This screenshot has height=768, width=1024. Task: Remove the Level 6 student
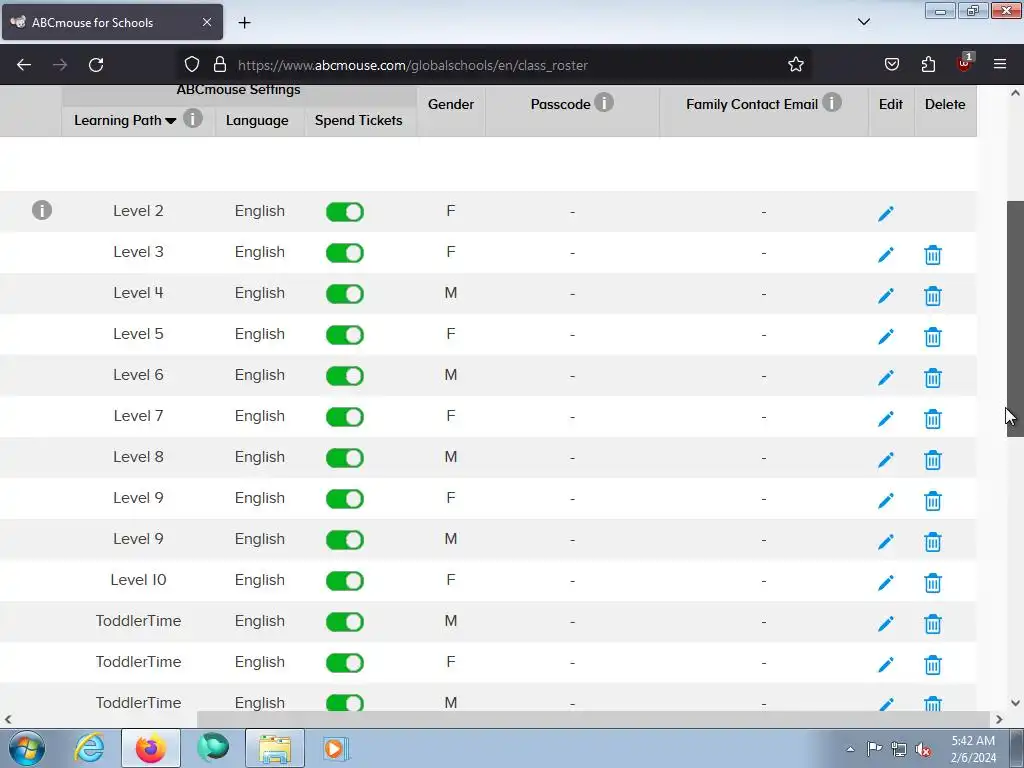[933, 377]
